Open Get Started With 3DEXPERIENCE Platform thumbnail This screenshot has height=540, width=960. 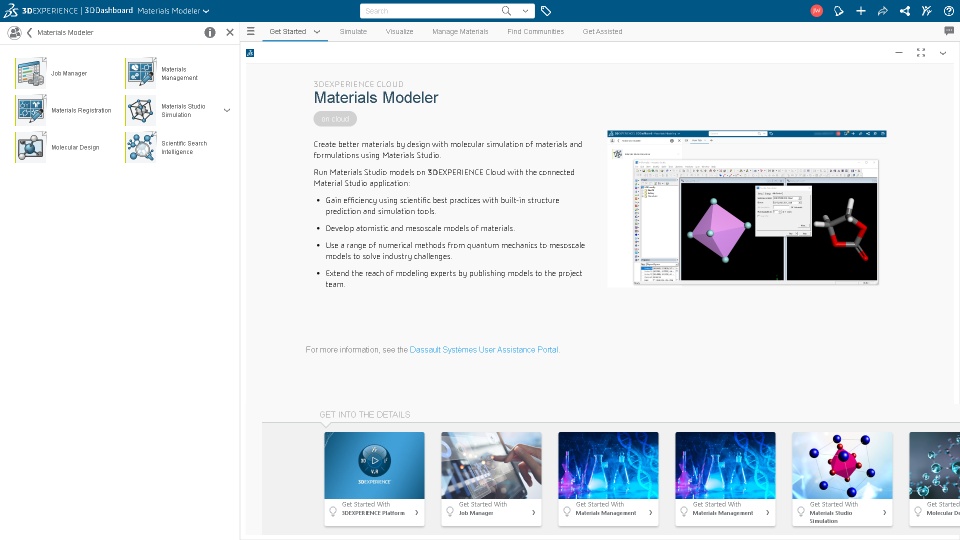tap(374, 465)
